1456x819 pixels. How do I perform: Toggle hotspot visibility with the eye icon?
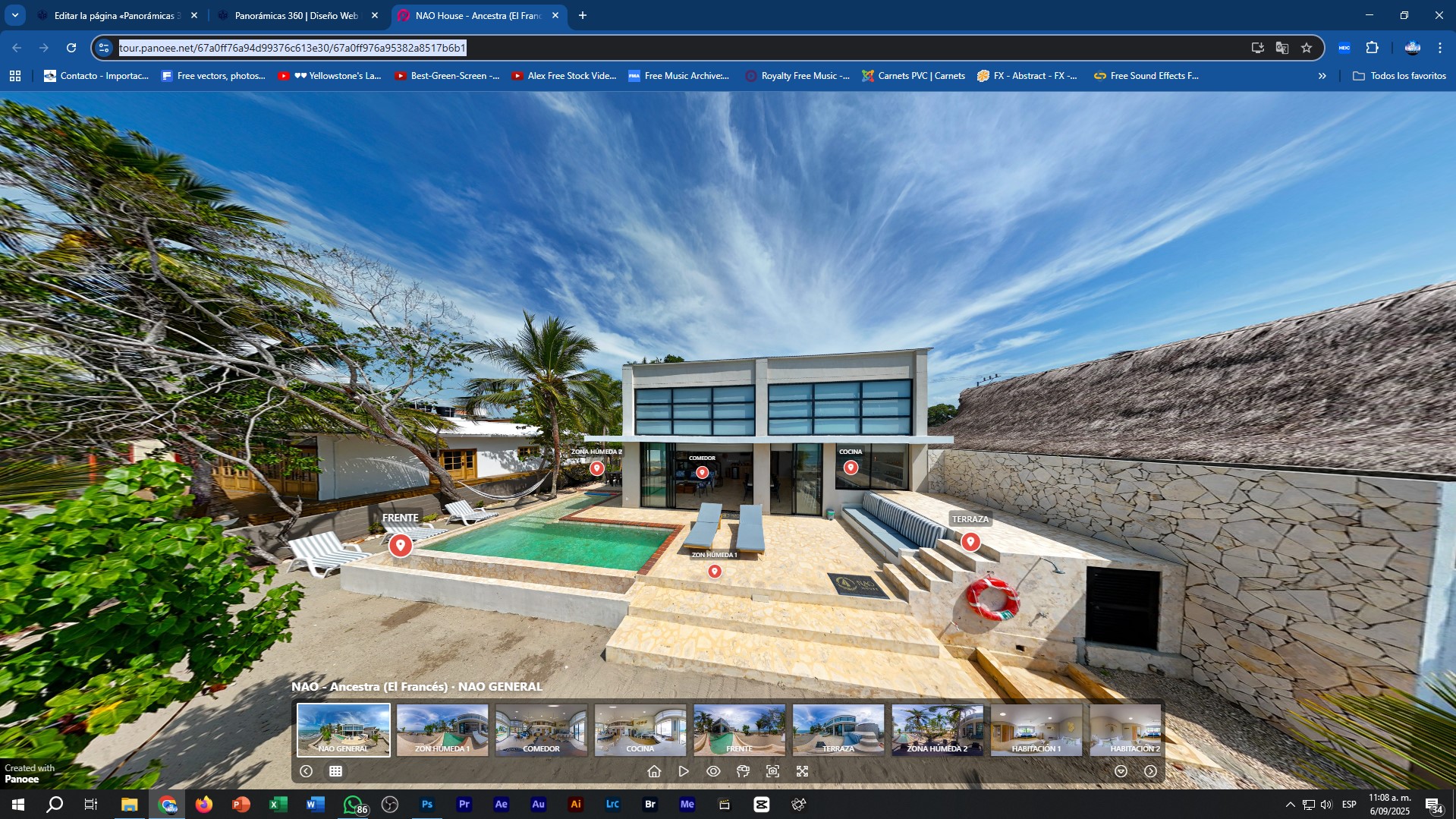(x=713, y=771)
